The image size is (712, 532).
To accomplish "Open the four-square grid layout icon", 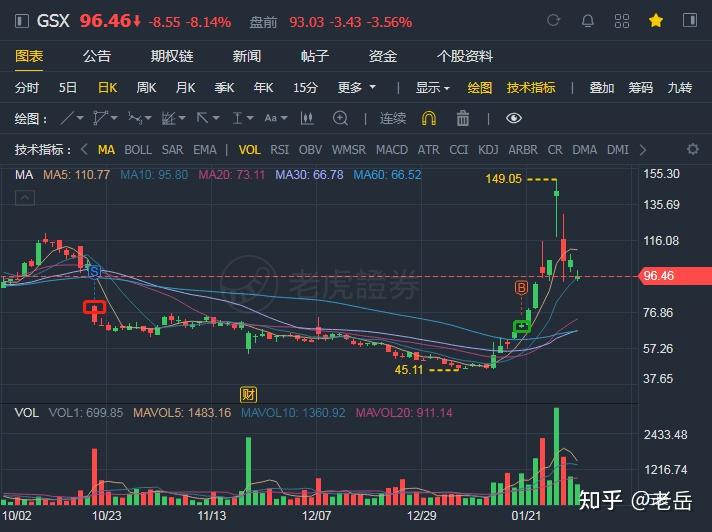I will (622, 21).
